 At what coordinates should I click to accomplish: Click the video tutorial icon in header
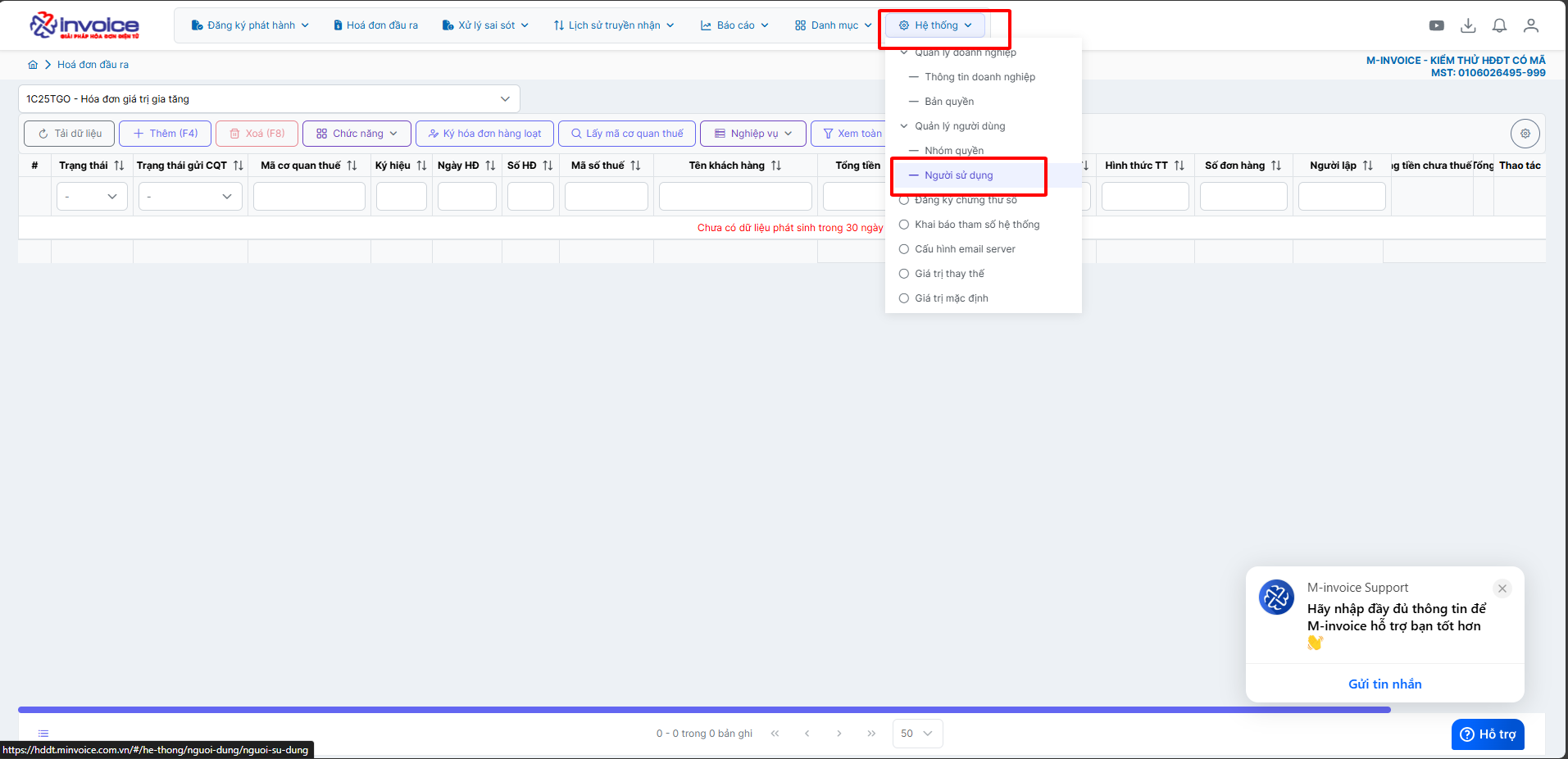(1436, 25)
